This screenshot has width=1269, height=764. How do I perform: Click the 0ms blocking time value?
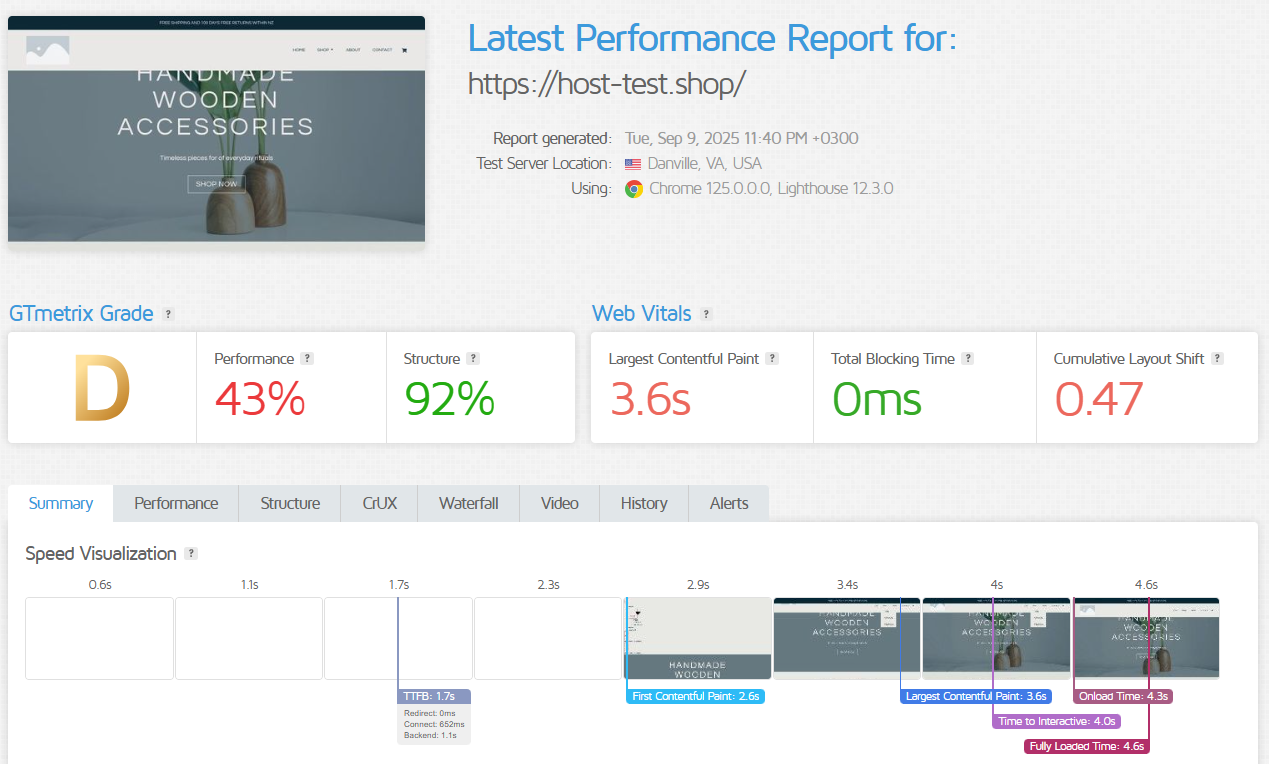tap(876, 400)
